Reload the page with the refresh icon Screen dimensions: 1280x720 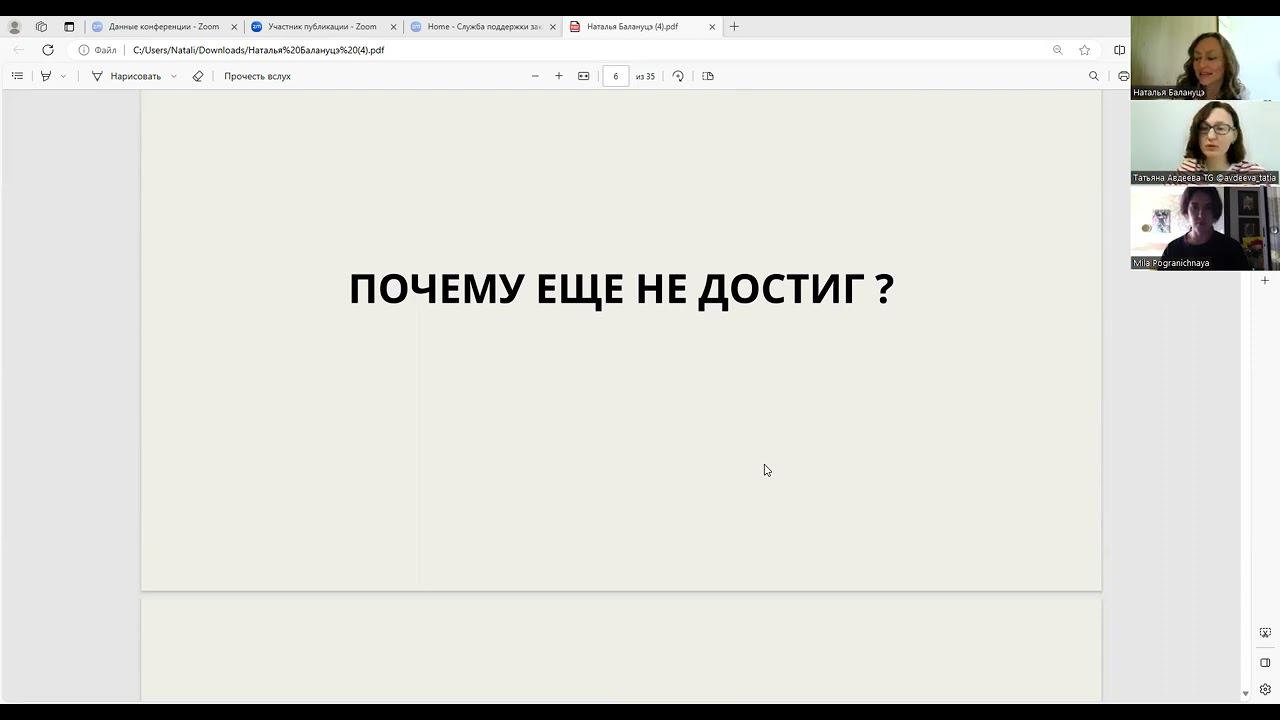click(x=47, y=50)
